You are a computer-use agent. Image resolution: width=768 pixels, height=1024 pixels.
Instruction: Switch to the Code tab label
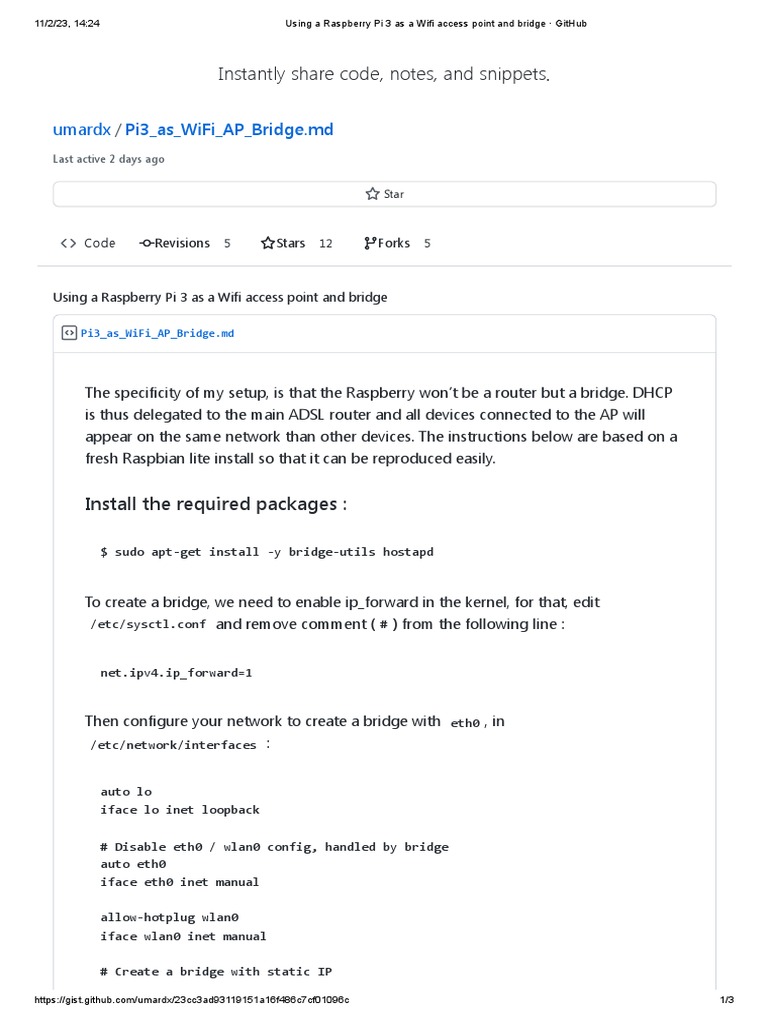pyautogui.click(x=99, y=243)
